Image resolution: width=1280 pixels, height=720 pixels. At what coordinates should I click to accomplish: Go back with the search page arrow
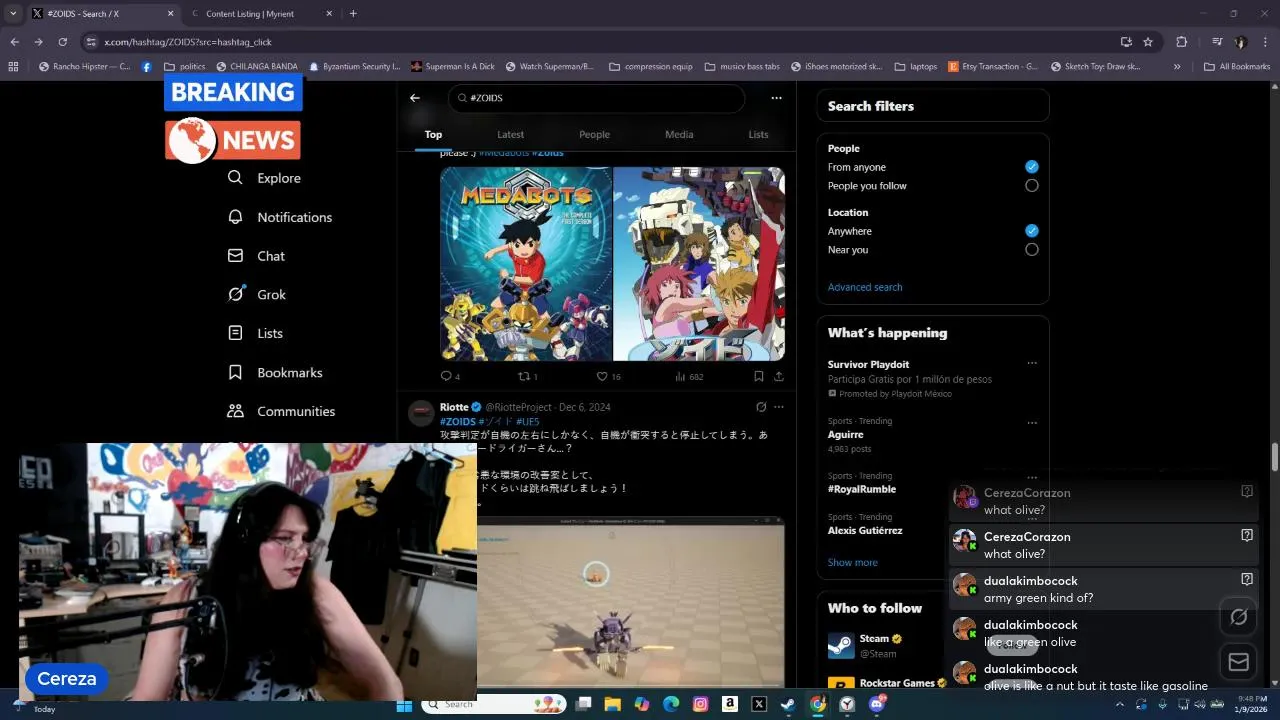pos(415,98)
